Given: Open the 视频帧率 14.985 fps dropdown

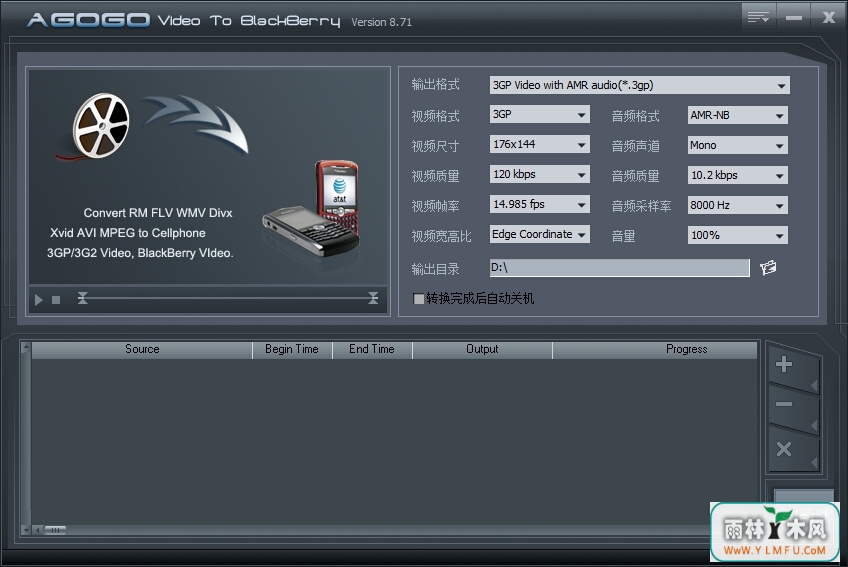Looking at the screenshot, I should click(540, 205).
